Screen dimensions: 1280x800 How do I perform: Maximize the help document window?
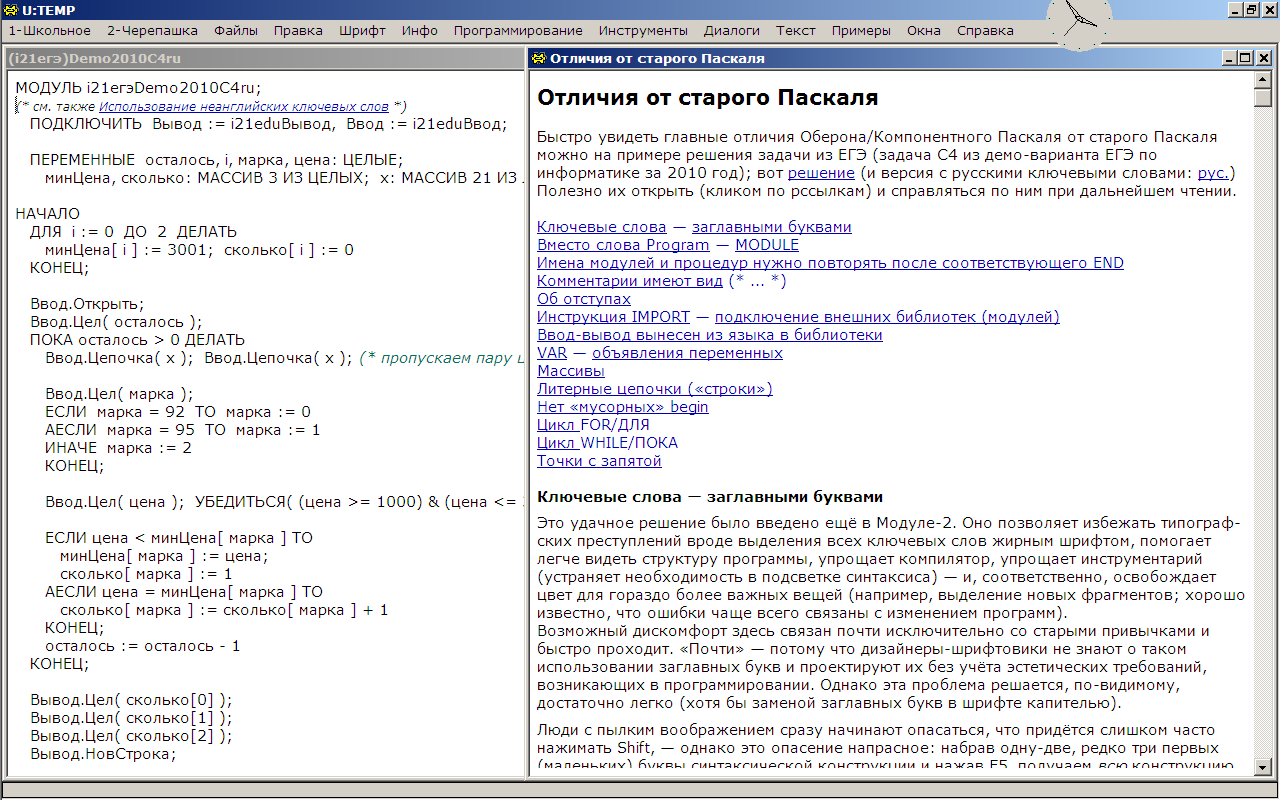[x=1246, y=58]
